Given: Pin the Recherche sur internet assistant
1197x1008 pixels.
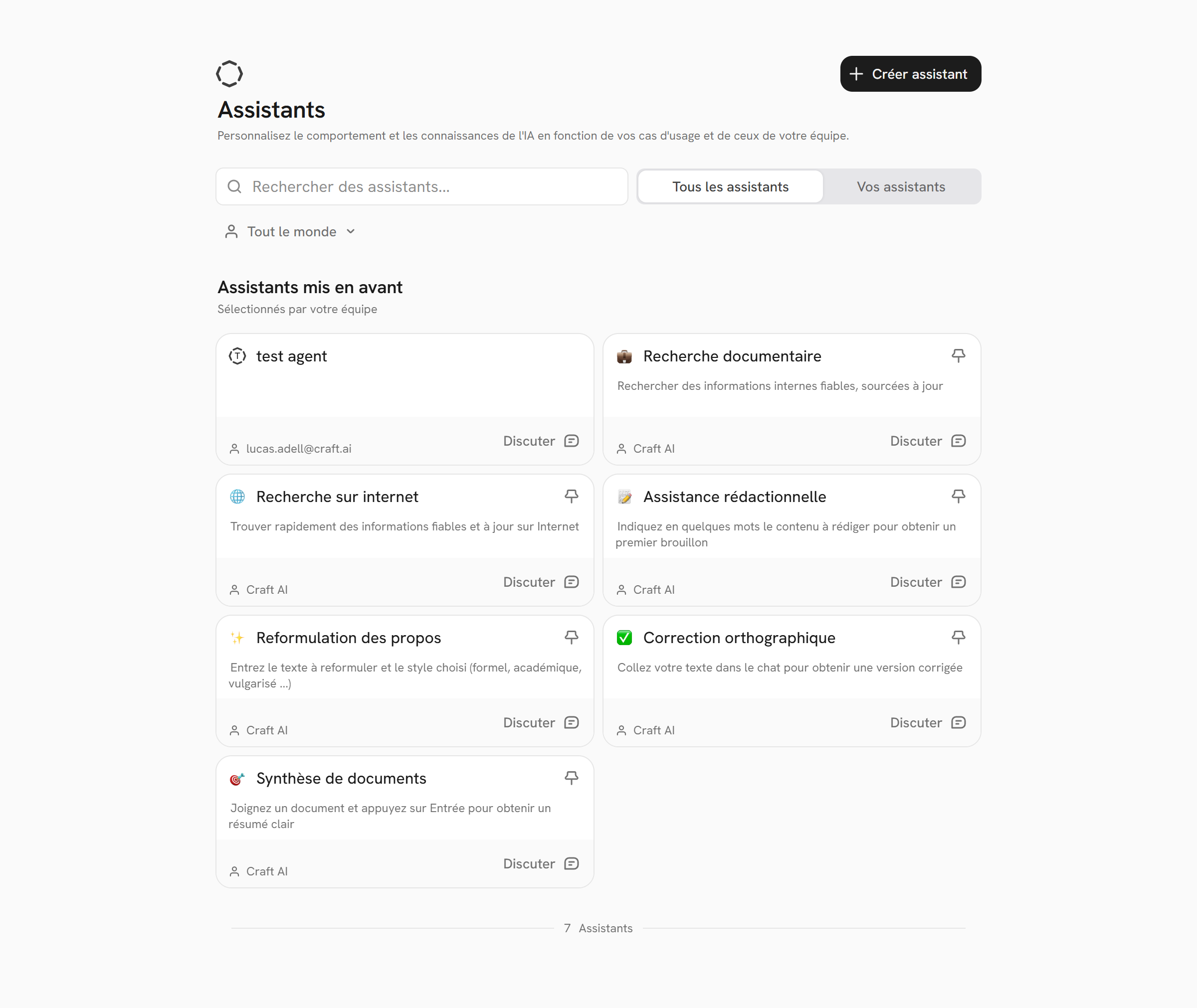Looking at the screenshot, I should click(x=571, y=496).
